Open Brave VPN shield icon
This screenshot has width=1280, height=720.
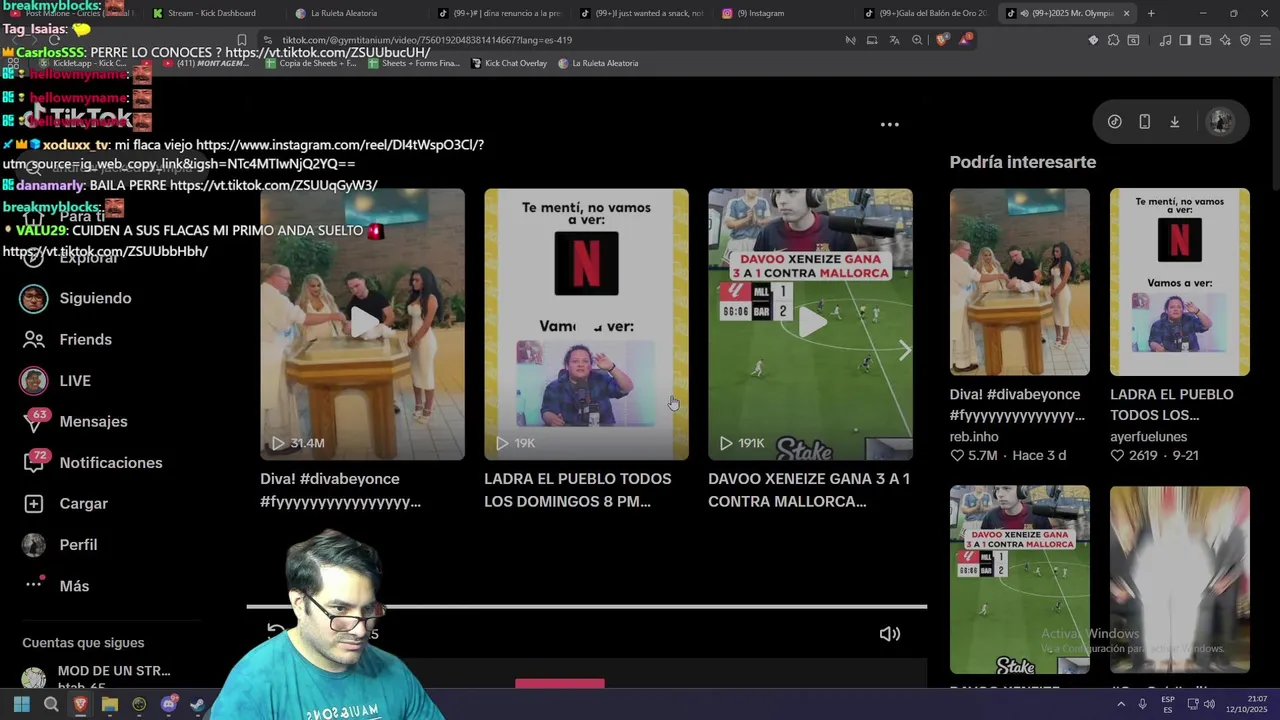pyautogui.click(x=1245, y=40)
